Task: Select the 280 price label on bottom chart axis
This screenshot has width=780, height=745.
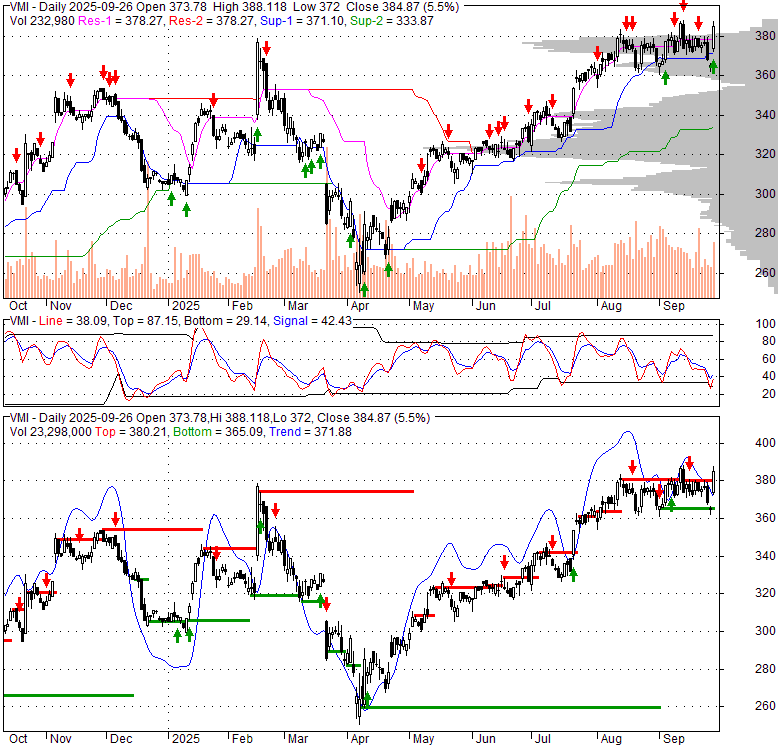Action: pos(765,669)
